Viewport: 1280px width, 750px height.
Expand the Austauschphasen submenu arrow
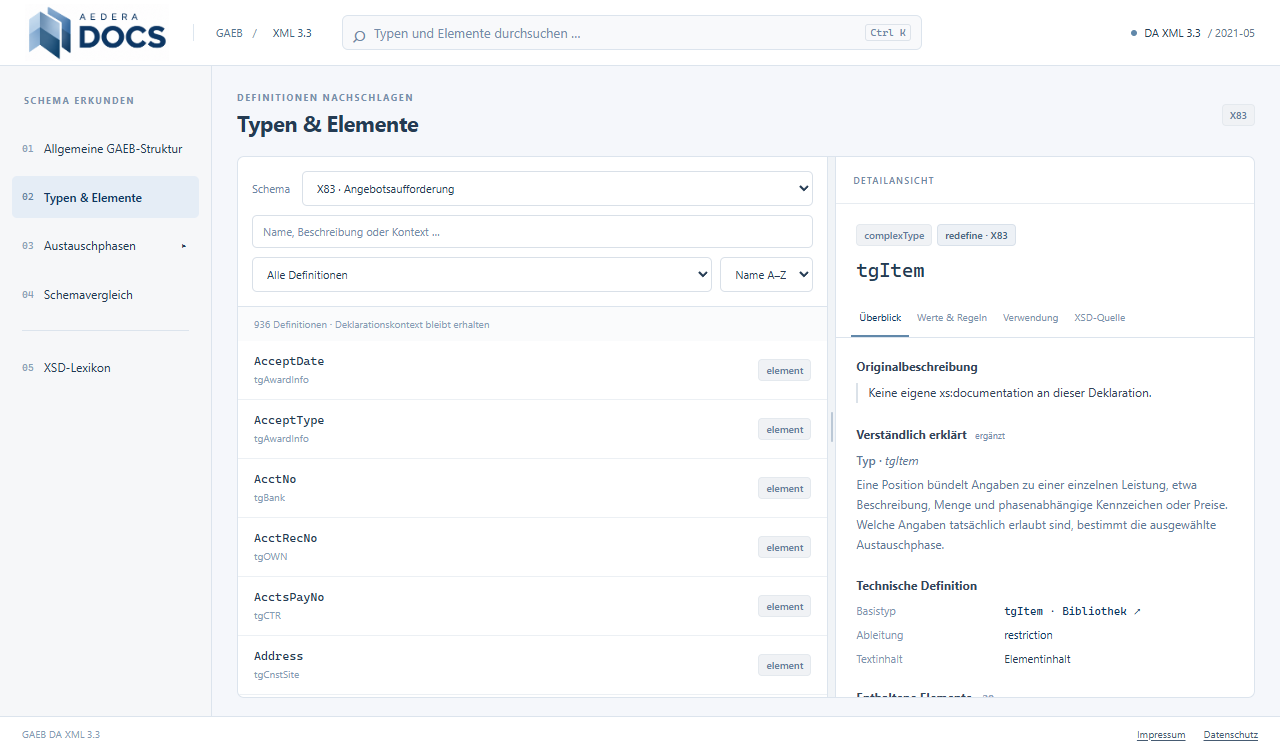(184, 246)
